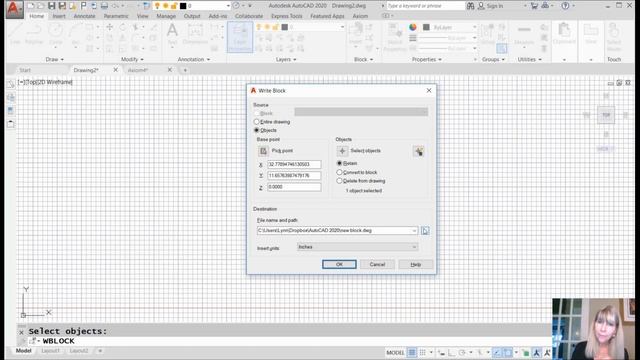Toggle snap mode dots in status bar

423,352
